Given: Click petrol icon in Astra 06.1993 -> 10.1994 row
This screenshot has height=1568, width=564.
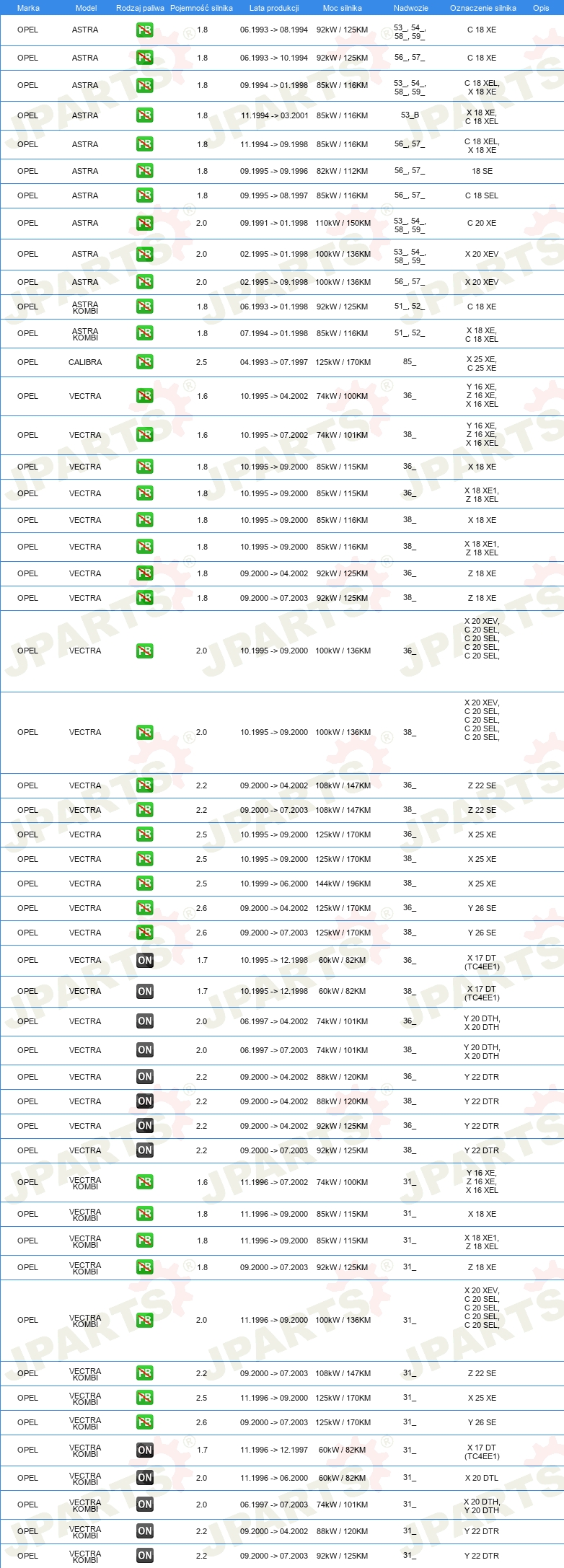Looking at the screenshot, I should 144,58.
